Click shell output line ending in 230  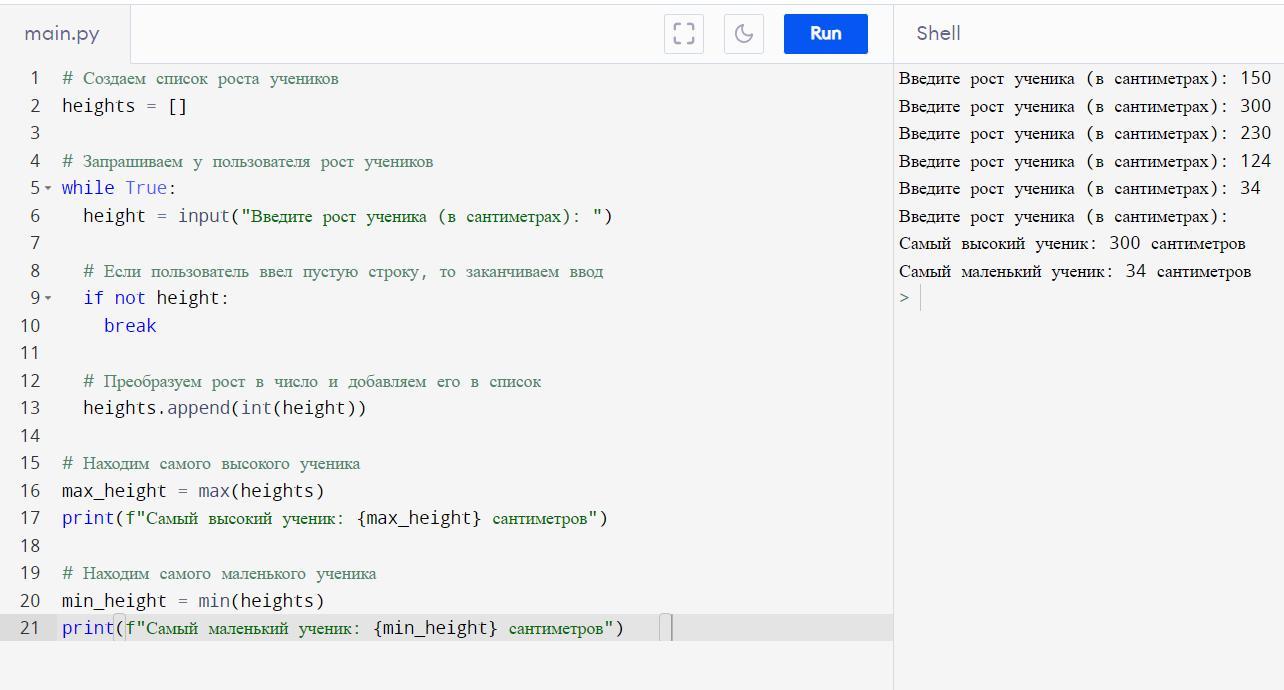(1085, 133)
